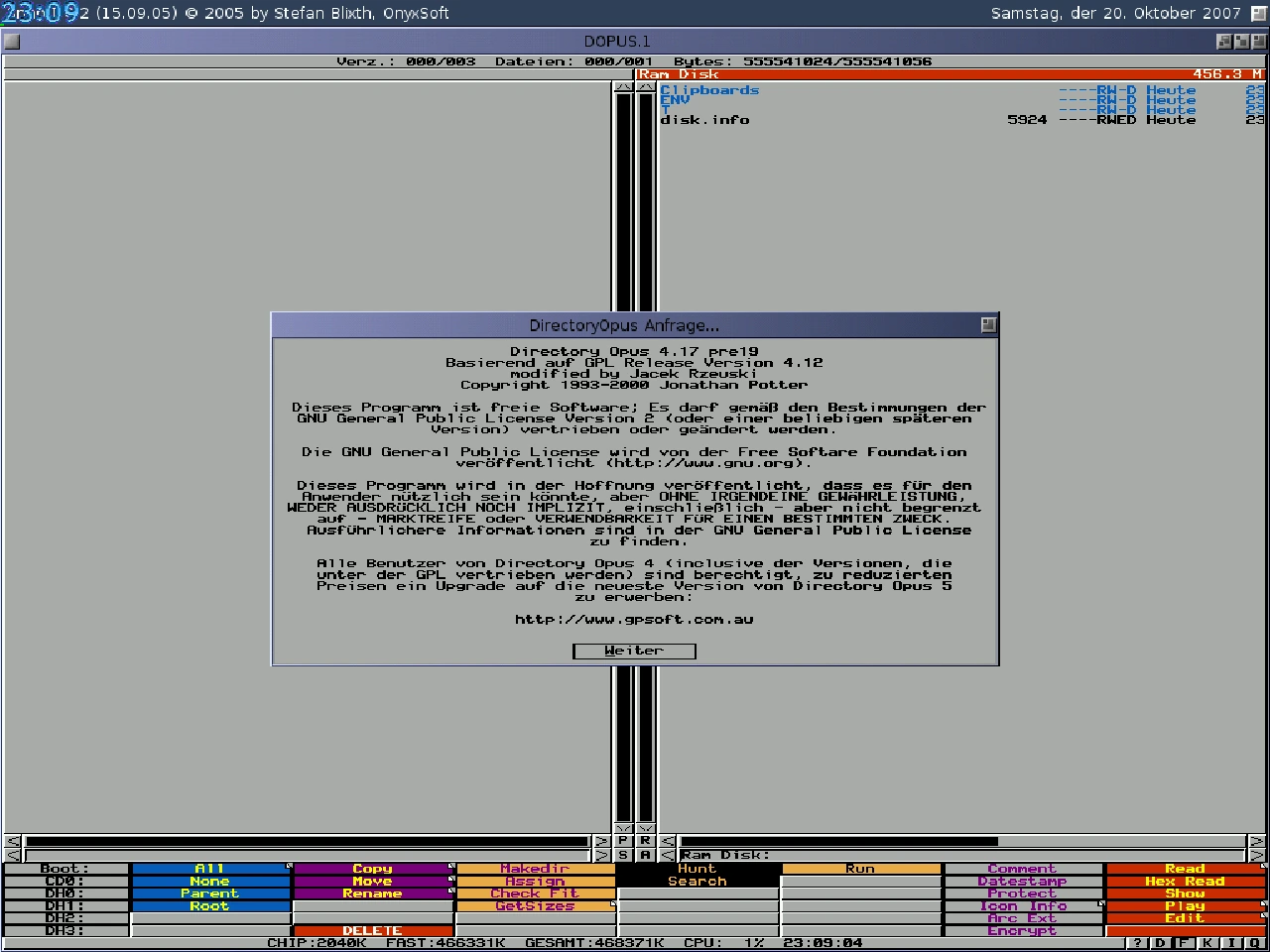This screenshot has width=1270, height=952.
Task: Show Icon Info
Action: [1023, 905]
